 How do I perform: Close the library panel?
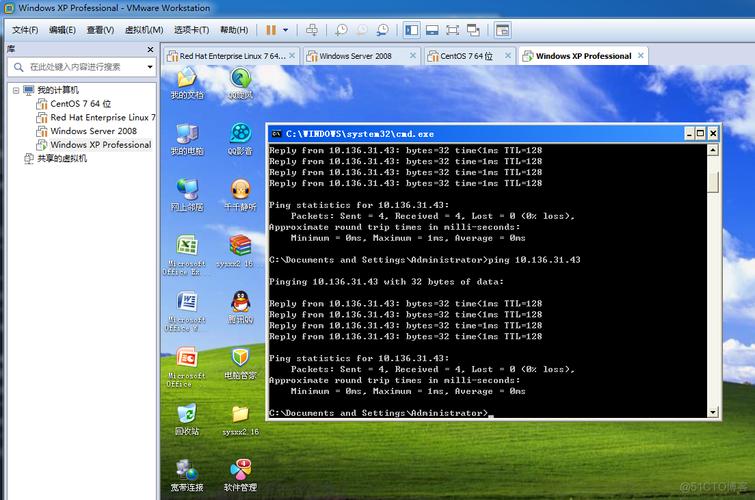tap(150, 50)
